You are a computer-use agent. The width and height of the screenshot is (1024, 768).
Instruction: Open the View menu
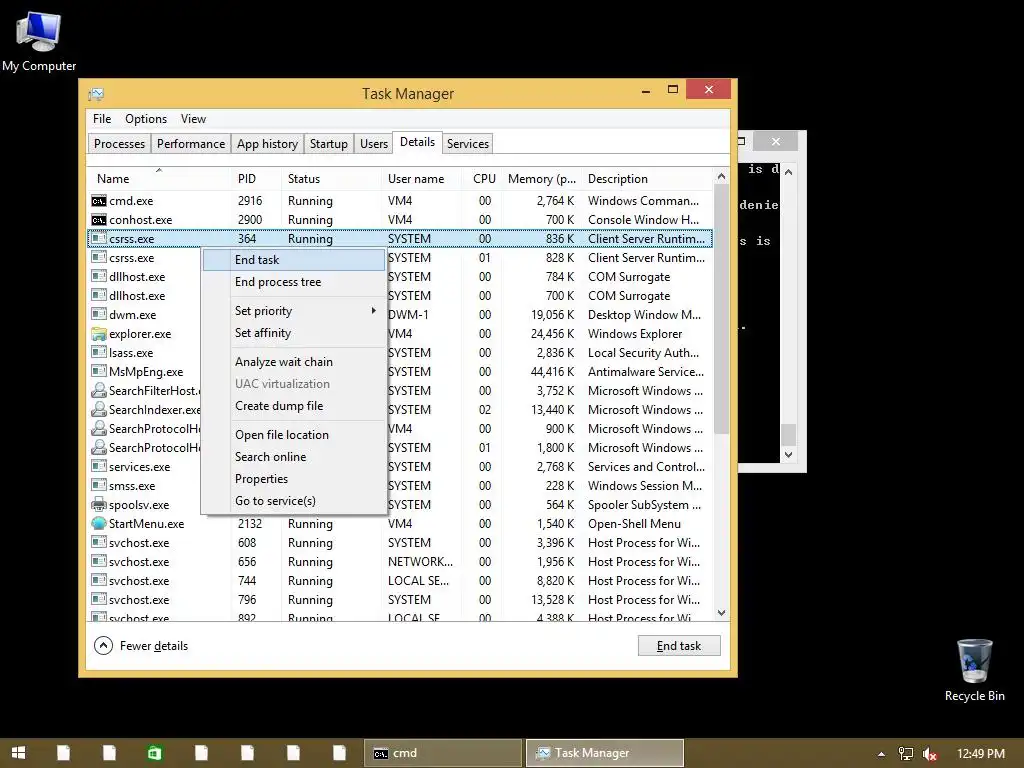coord(193,119)
